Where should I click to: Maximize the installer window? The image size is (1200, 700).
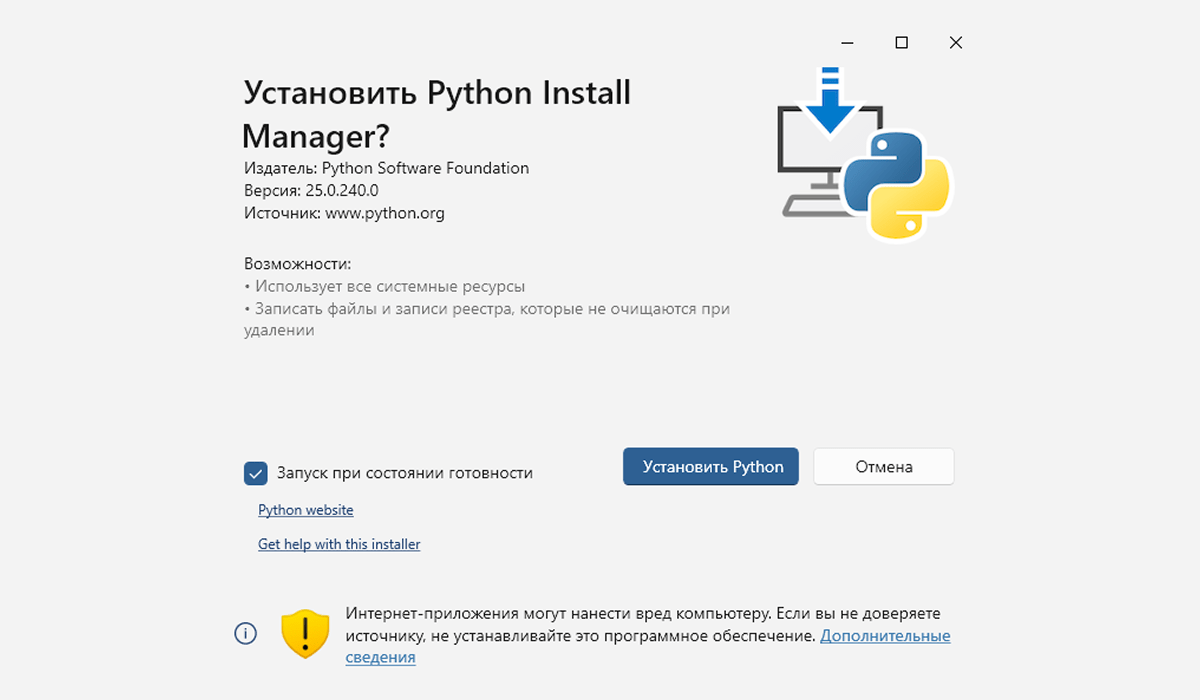(x=901, y=43)
